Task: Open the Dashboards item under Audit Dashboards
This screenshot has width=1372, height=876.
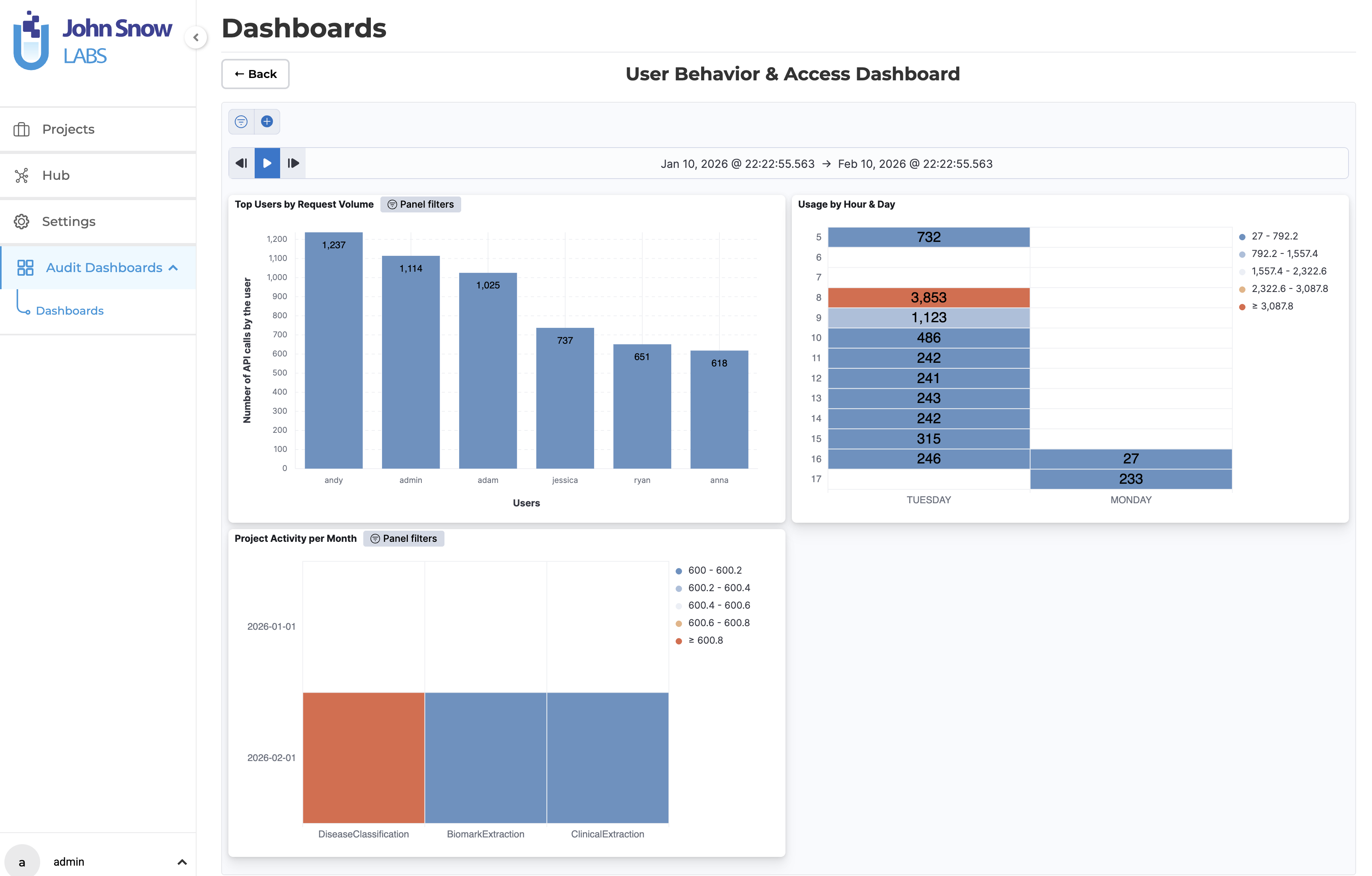Action: point(70,310)
